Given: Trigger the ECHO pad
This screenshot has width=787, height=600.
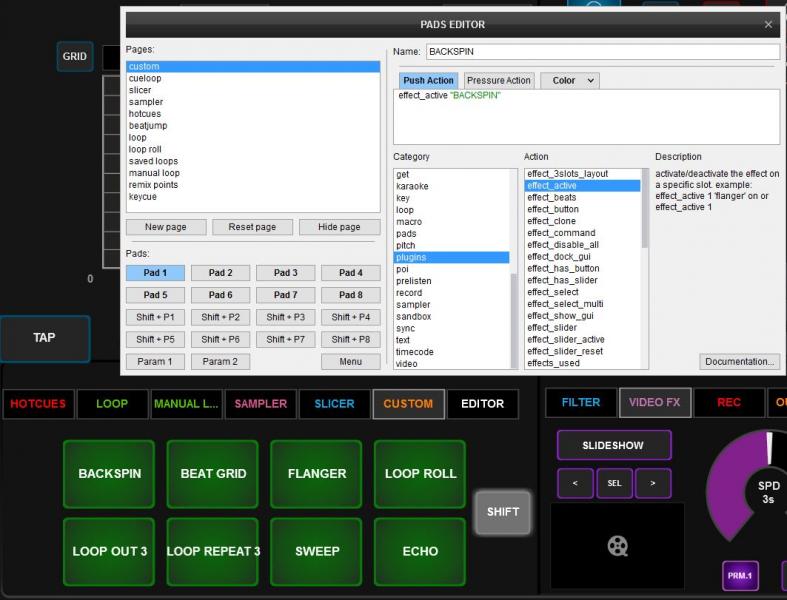Looking at the screenshot, I should click(420, 552).
